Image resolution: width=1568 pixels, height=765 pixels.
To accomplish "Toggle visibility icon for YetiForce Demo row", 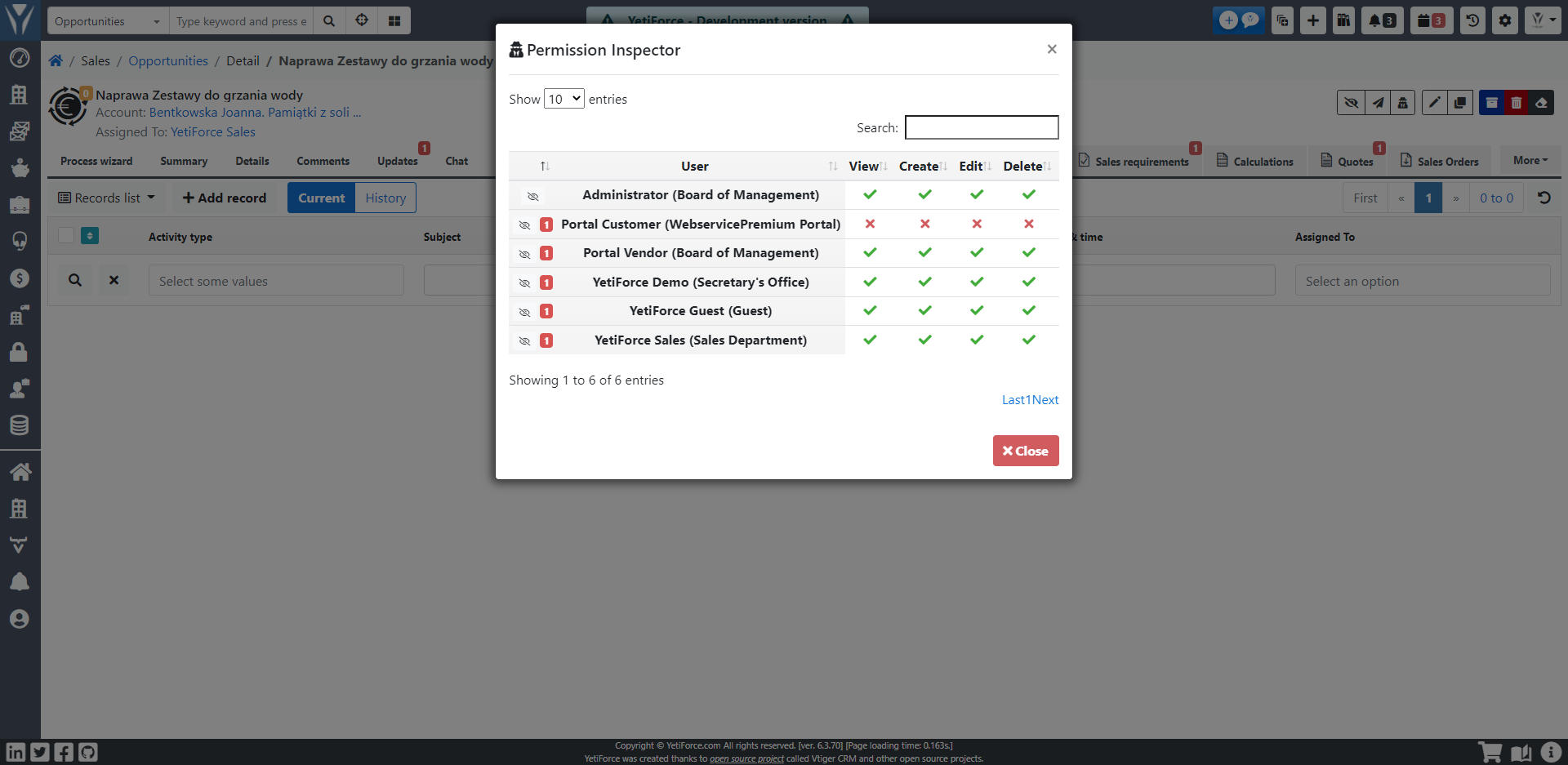I will (524, 283).
